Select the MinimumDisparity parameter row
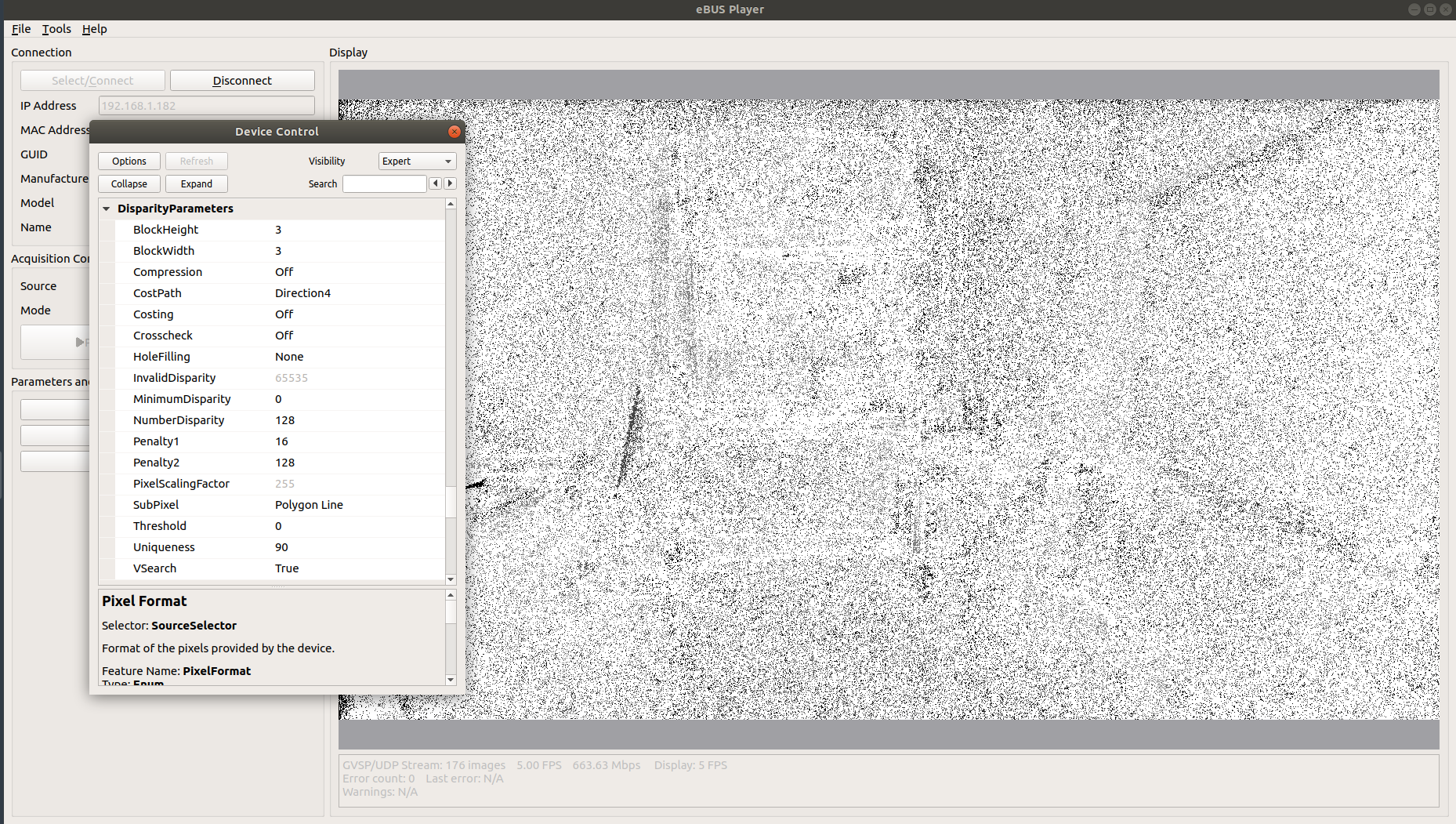Viewport: 1456px width, 824px height. [272, 399]
